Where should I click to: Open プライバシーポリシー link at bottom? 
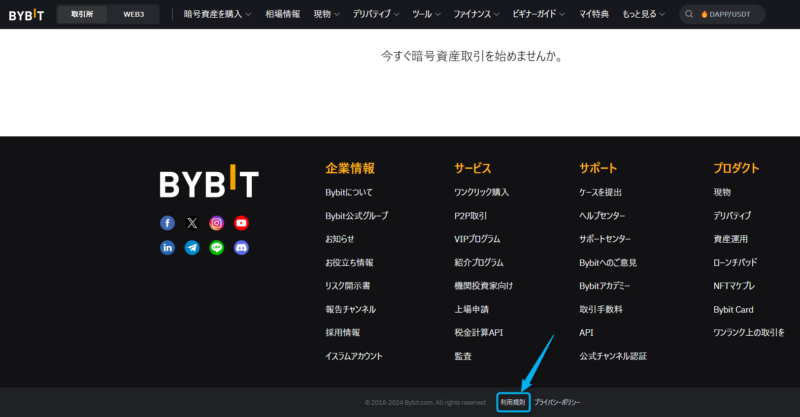pos(557,402)
